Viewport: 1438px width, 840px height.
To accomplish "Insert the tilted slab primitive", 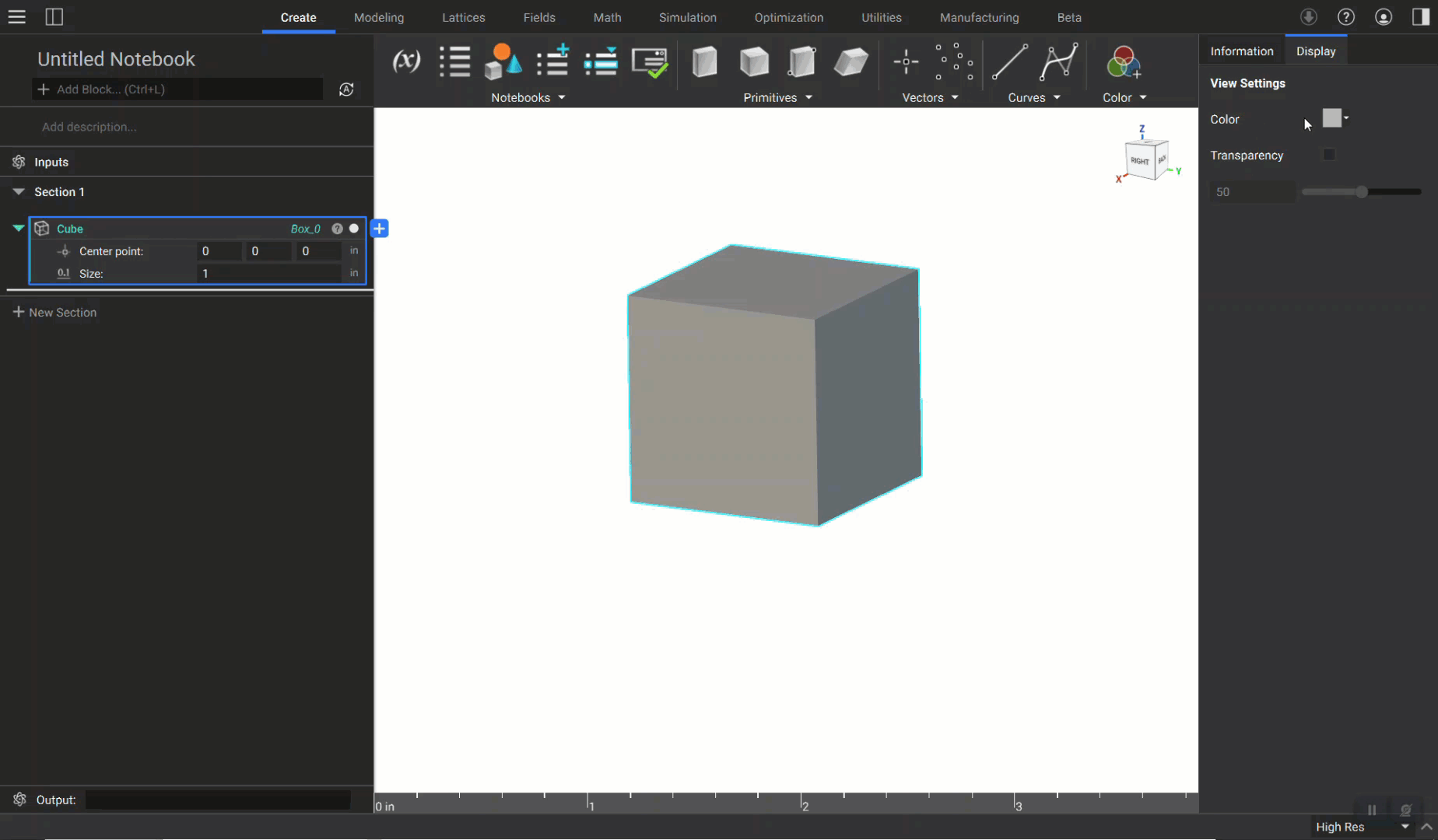I will pyautogui.click(x=851, y=61).
